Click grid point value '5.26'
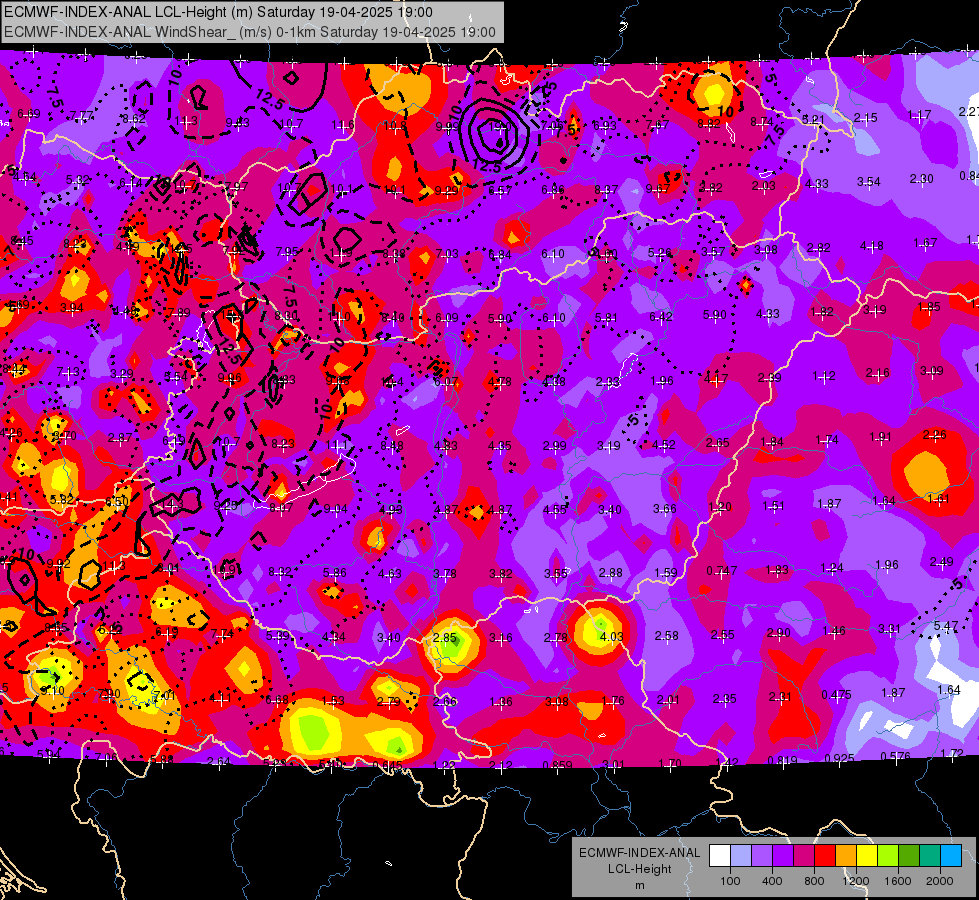Viewport: 979px width, 900px height. (x=659, y=253)
